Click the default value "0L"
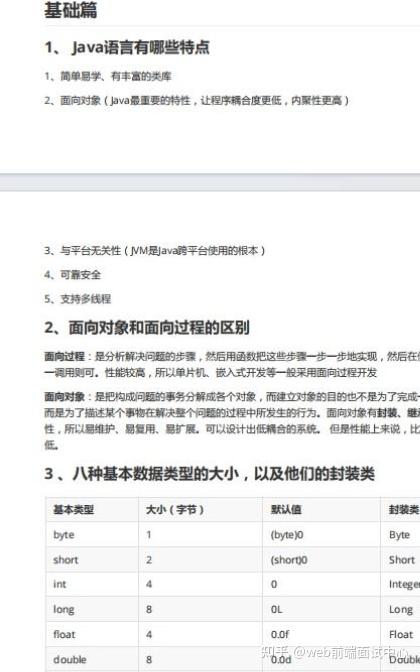 pos(277,609)
